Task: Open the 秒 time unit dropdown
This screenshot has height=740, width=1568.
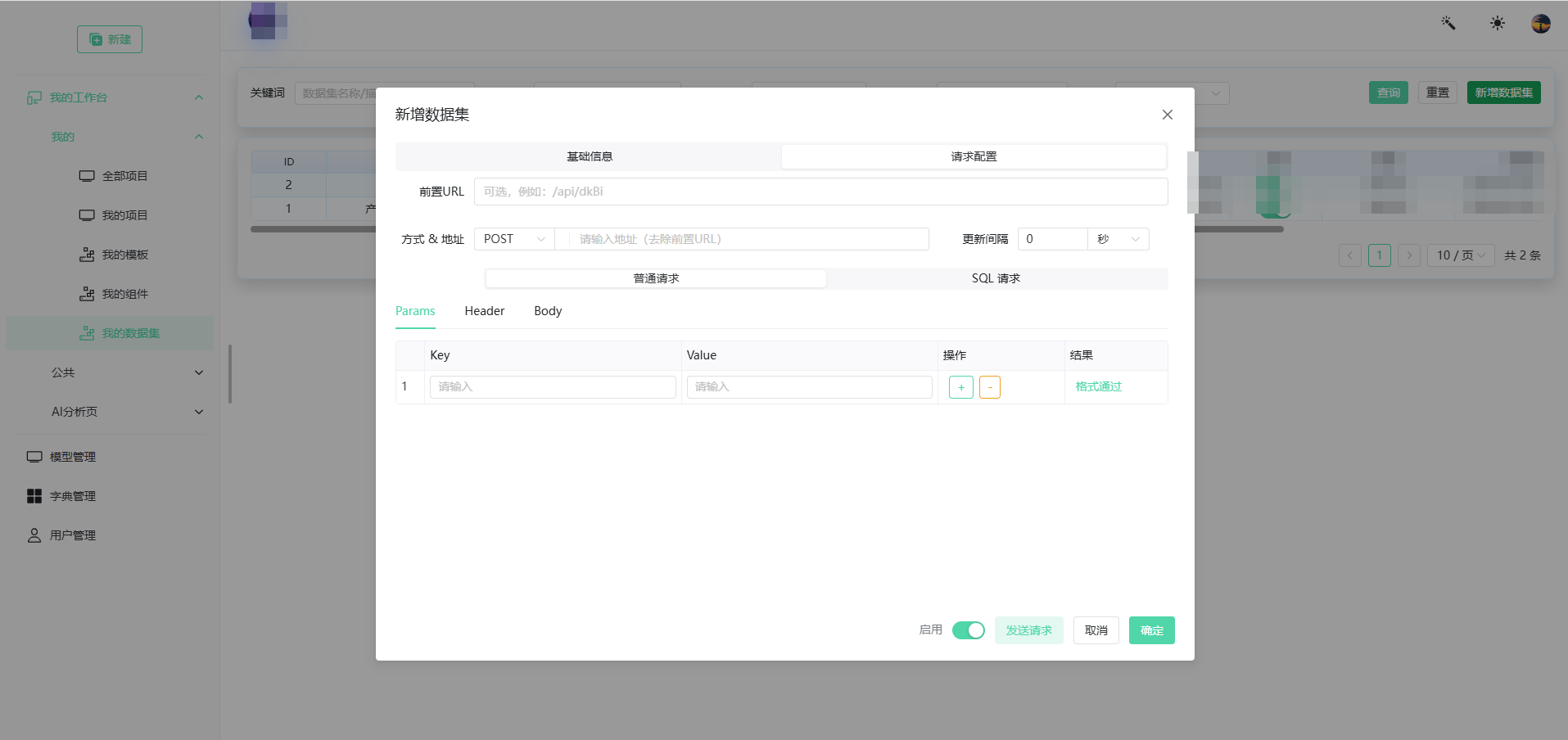Action: pos(1118,239)
